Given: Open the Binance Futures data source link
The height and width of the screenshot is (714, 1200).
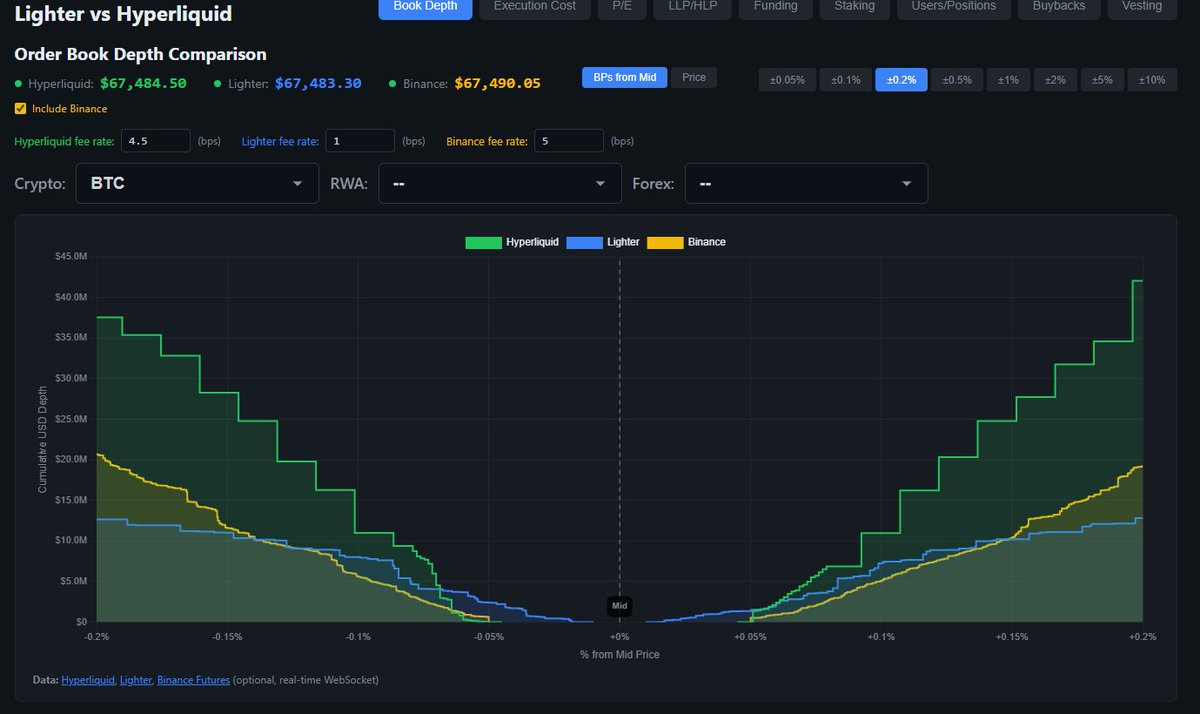Looking at the screenshot, I should (x=193, y=680).
